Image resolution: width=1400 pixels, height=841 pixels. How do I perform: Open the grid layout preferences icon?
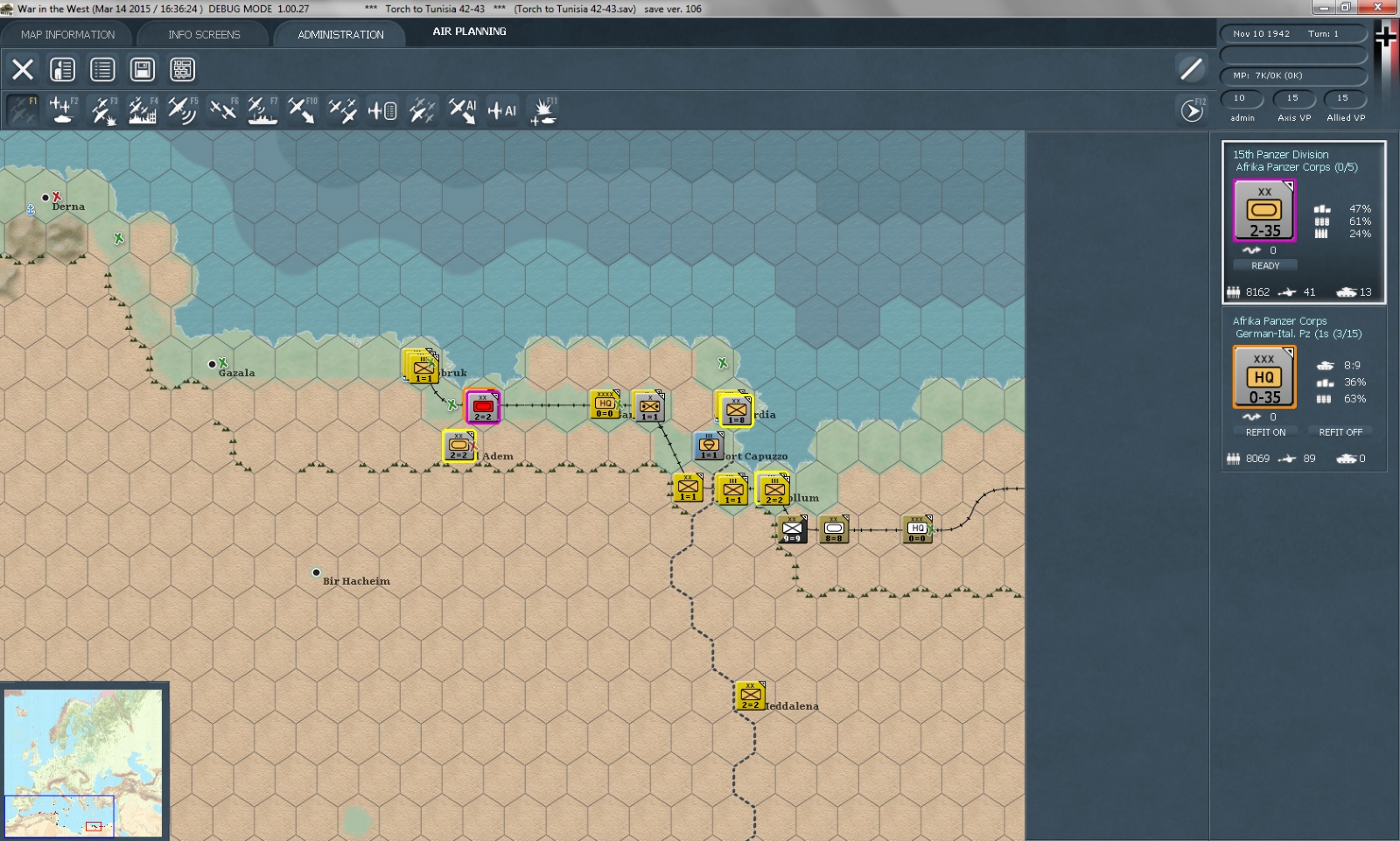pos(182,69)
